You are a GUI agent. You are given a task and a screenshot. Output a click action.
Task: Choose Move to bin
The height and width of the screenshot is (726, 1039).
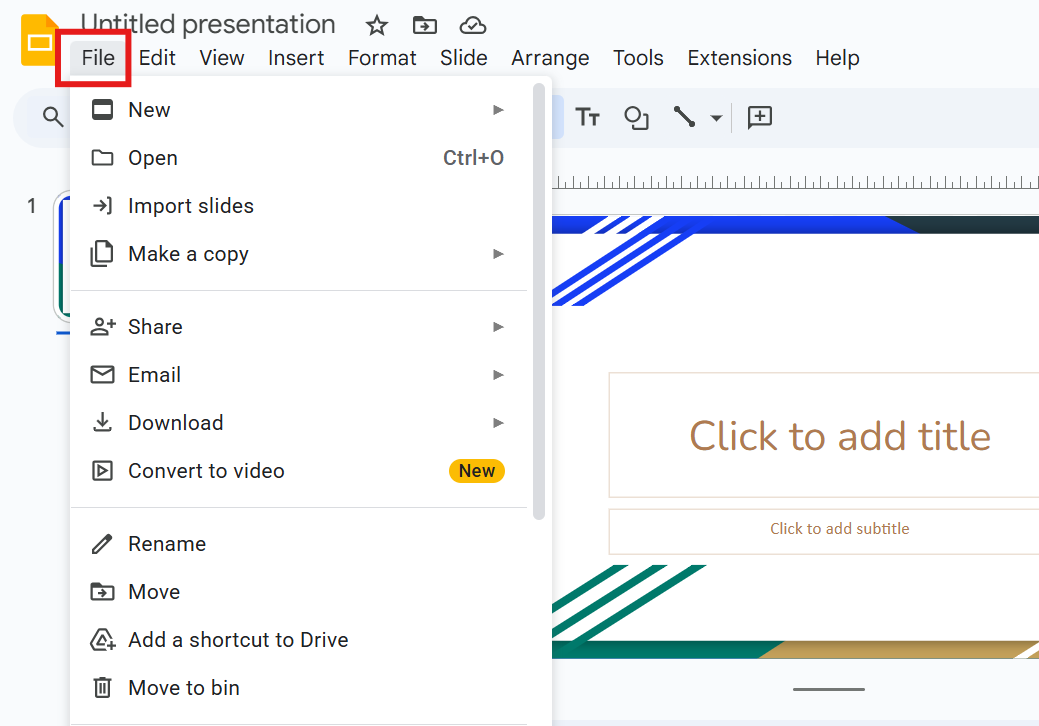299,688
